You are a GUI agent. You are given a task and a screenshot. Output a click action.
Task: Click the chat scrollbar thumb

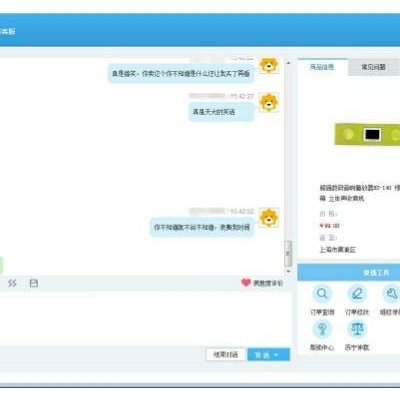(x=288, y=254)
